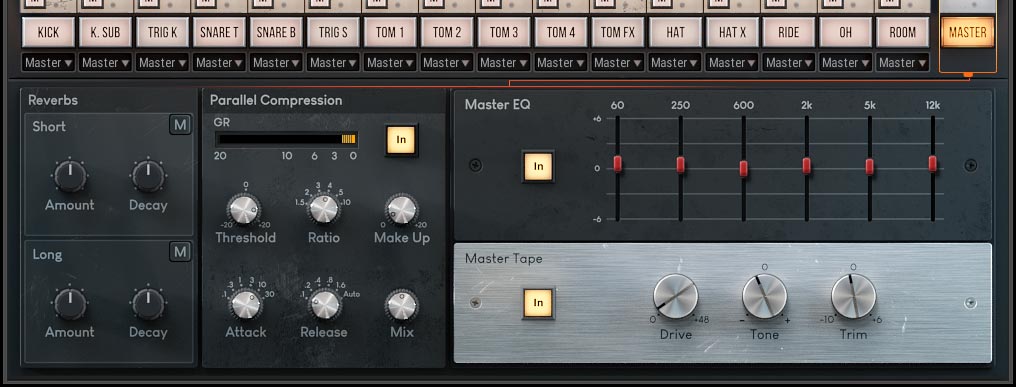The height and width of the screenshot is (387, 1016).
Task: Select the TRIG K channel button
Action: tap(162, 32)
